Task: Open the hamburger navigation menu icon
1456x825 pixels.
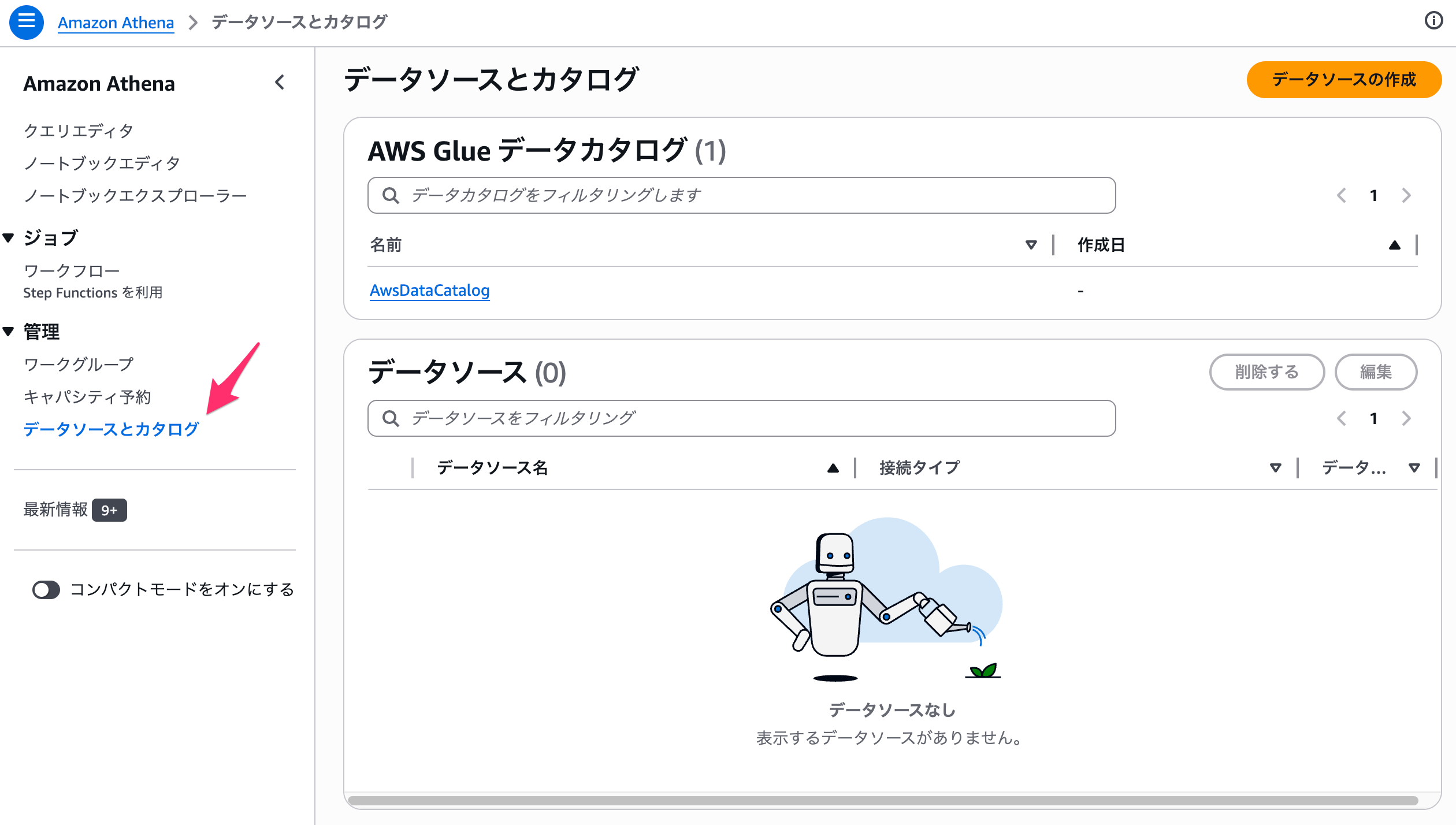Action: click(27, 22)
